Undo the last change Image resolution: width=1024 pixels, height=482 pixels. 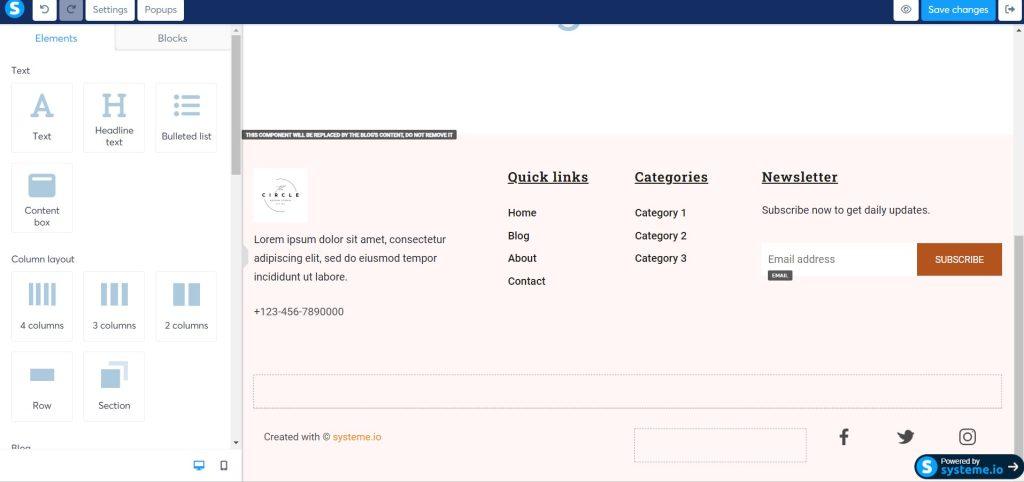(x=44, y=10)
